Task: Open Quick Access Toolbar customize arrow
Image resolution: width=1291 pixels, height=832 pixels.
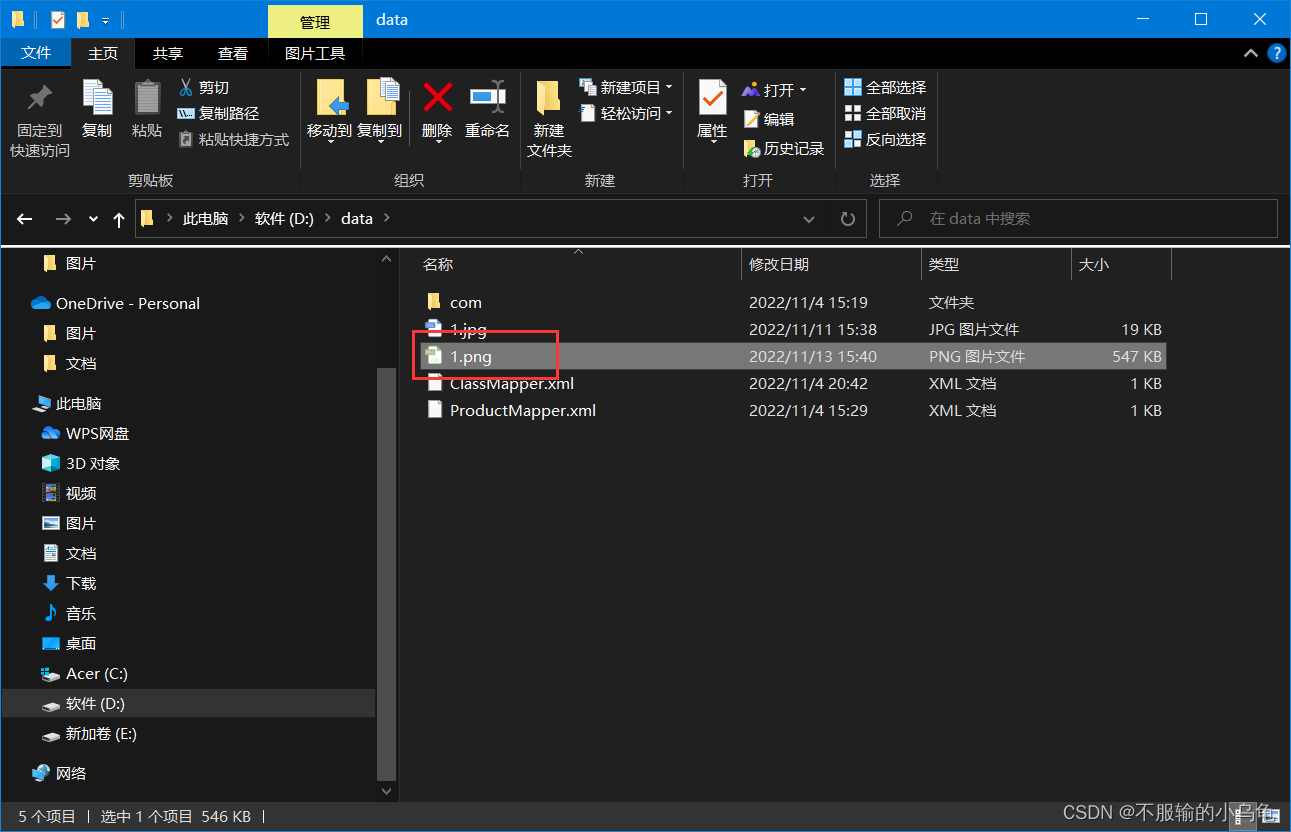Action: [105, 20]
